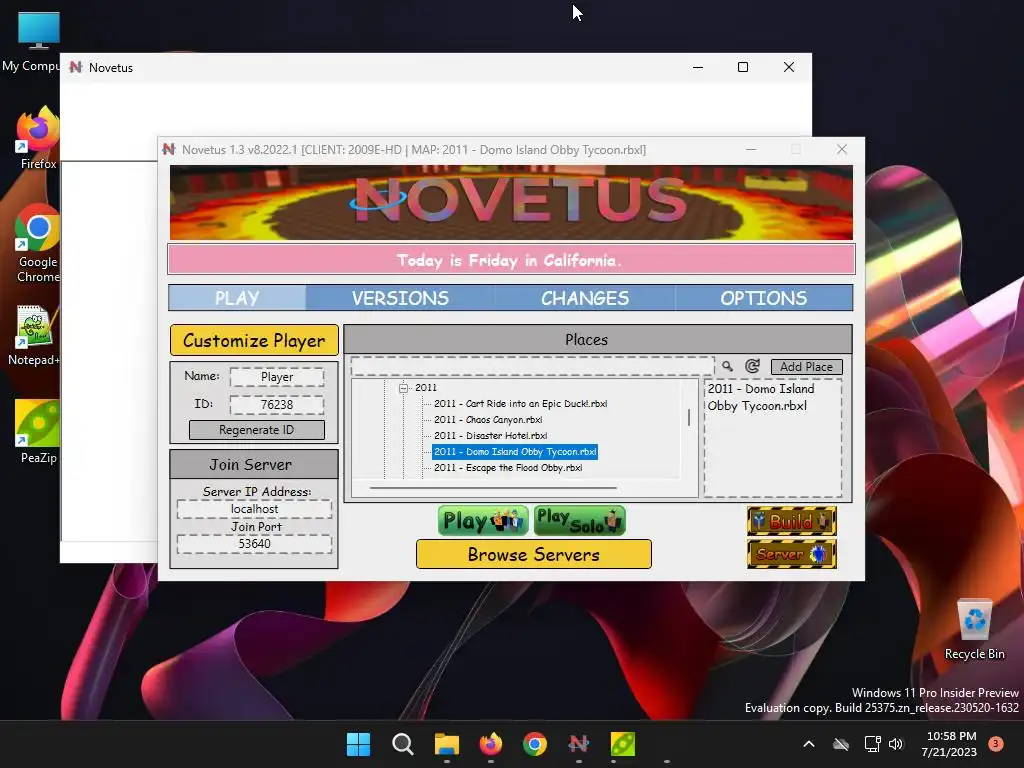Click Regenerate ID button

coord(257,430)
